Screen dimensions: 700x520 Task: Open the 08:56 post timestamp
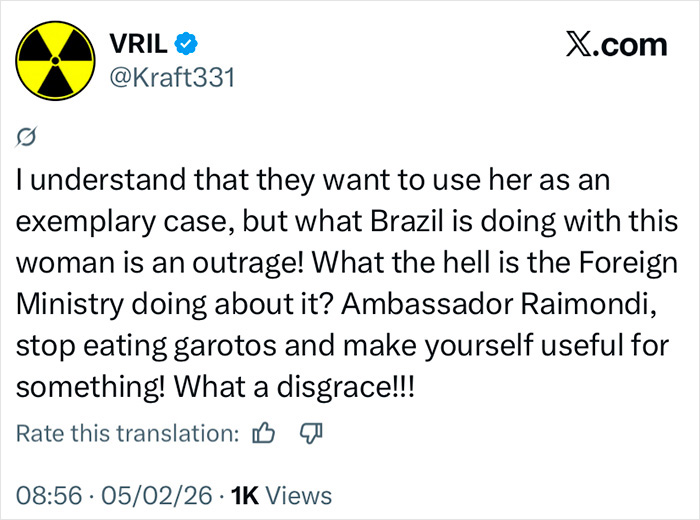coord(47,495)
